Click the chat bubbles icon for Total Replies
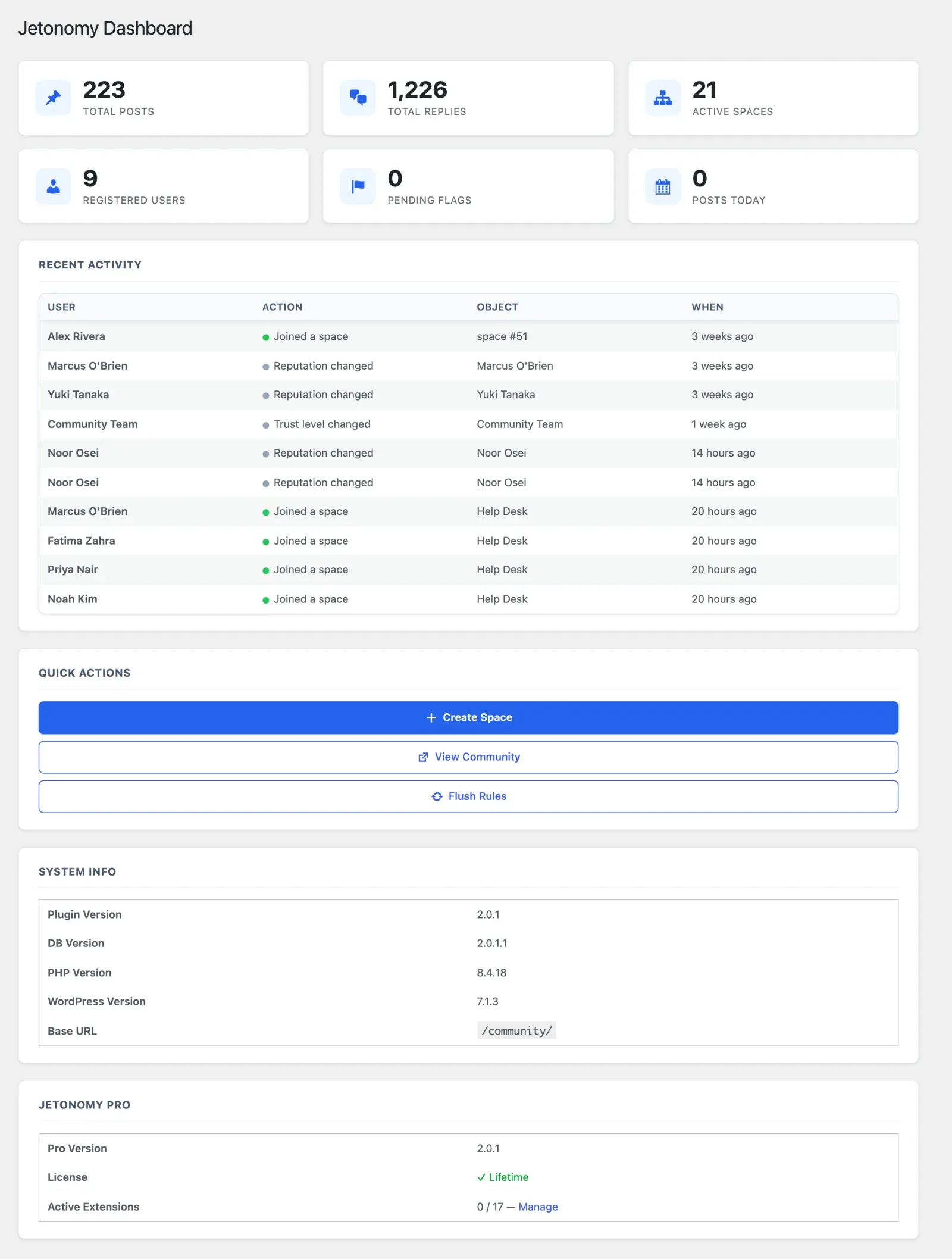Viewport: 952px width, 1259px height. [358, 98]
